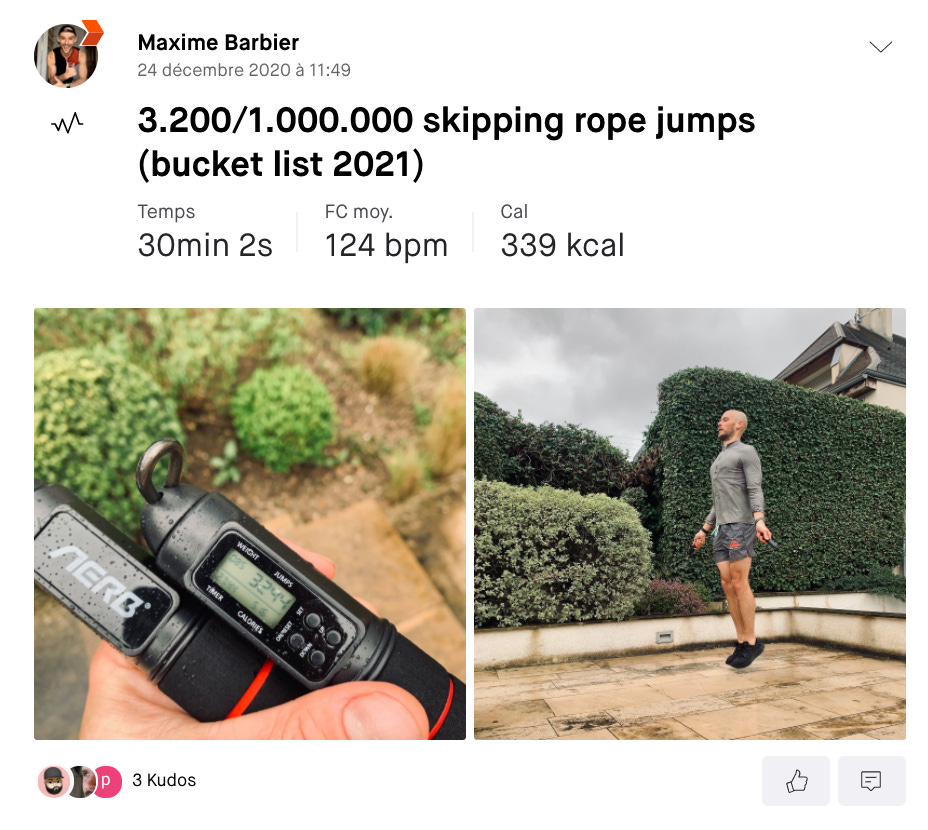Click the 24 décembre 2020 timestamp
The image size is (928, 830).
coord(244,70)
